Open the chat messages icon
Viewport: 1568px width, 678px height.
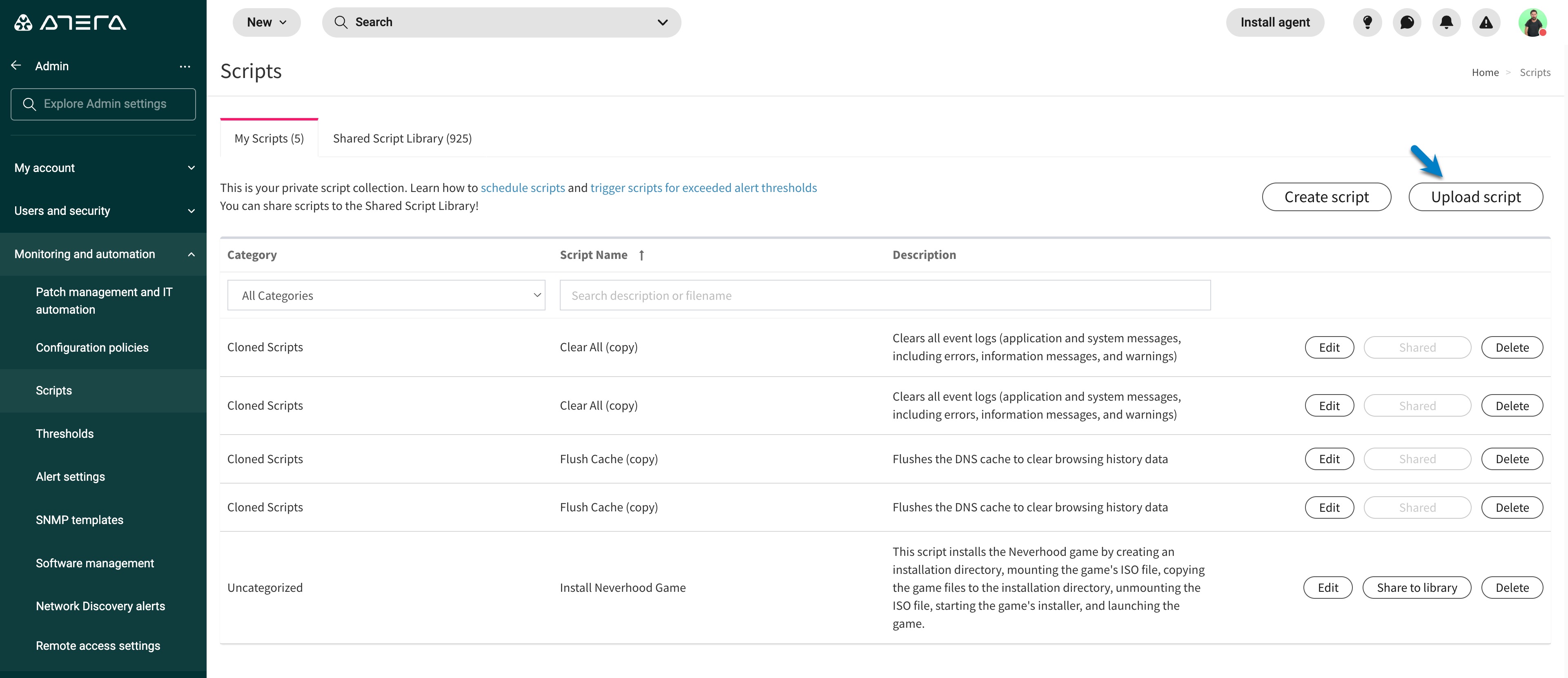coord(1407,22)
